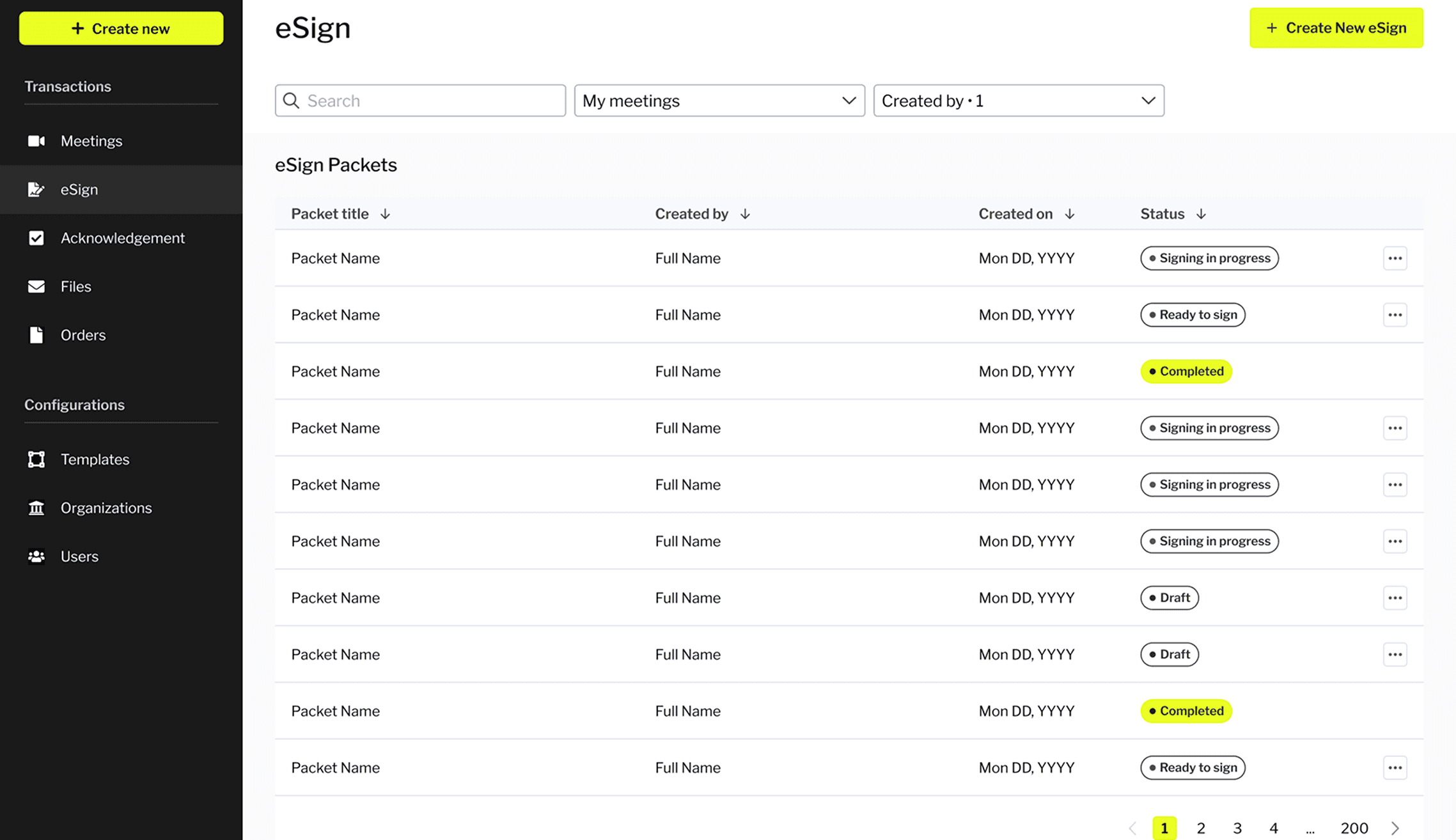
Task: Sort by Packet title column arrow
Action: 385,214
